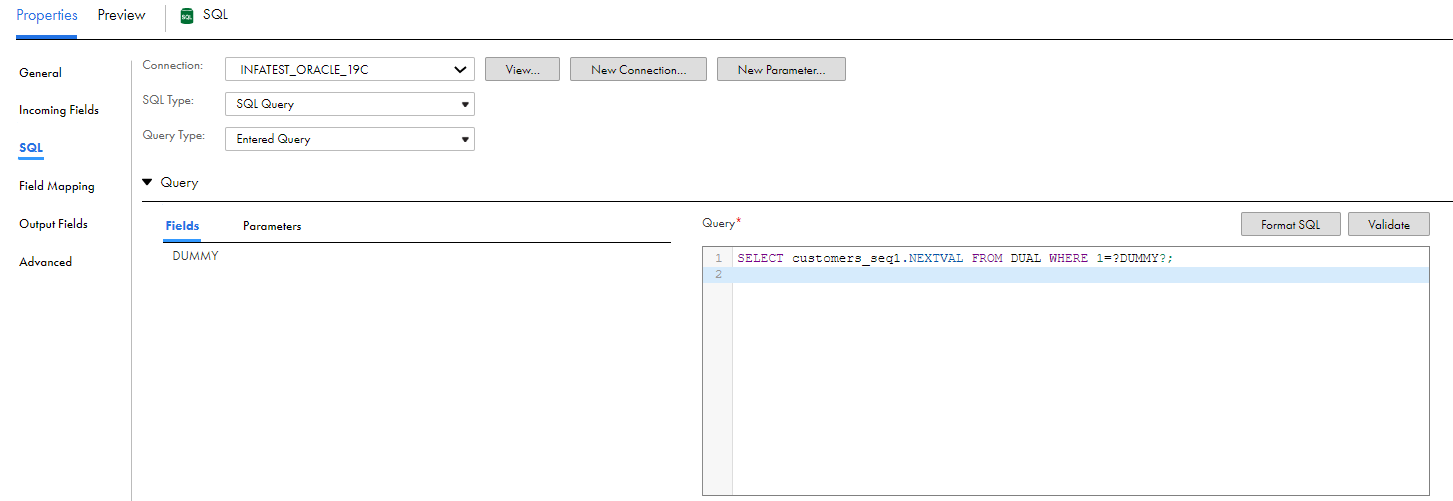Viewport: 1453px width, 501px height.
Task: Open the Field Mapping section
Action: 57,186
